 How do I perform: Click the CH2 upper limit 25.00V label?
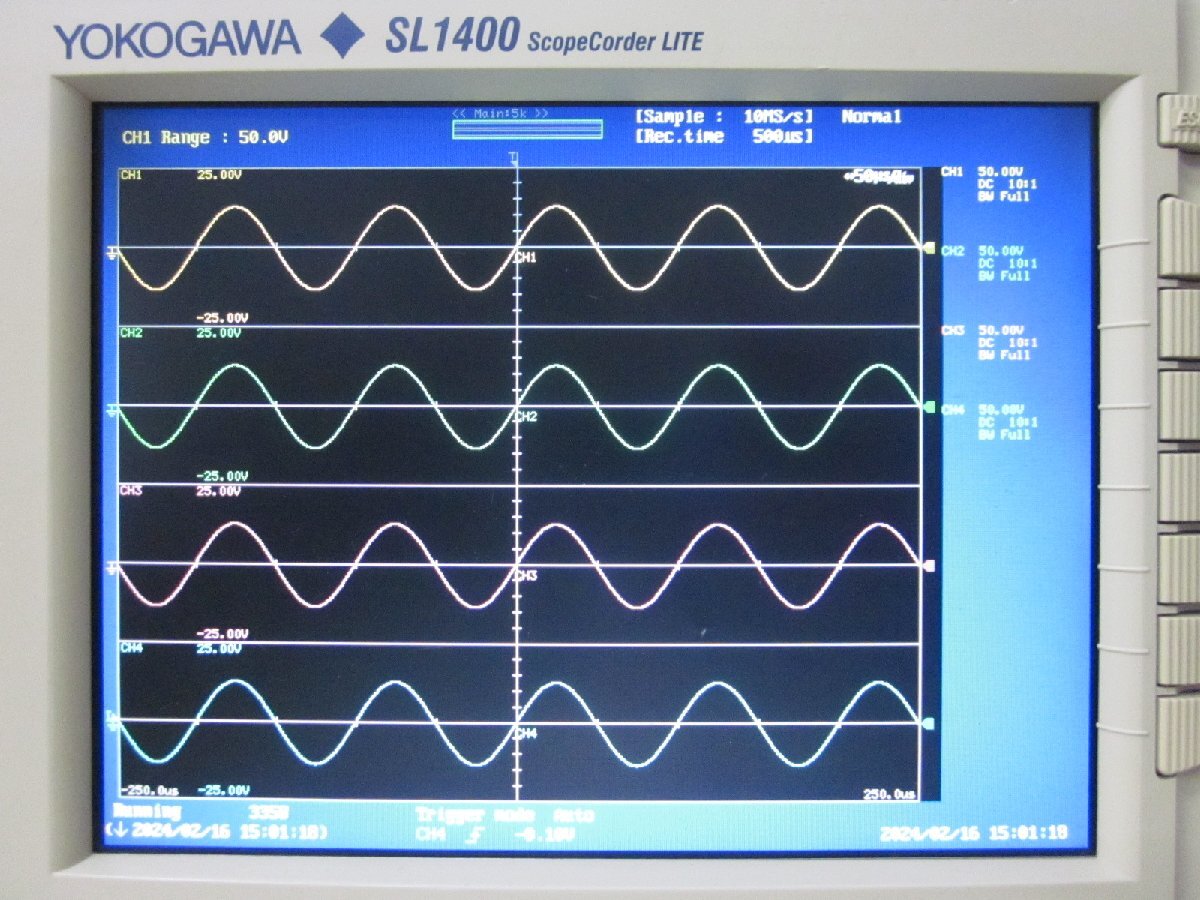219,333
